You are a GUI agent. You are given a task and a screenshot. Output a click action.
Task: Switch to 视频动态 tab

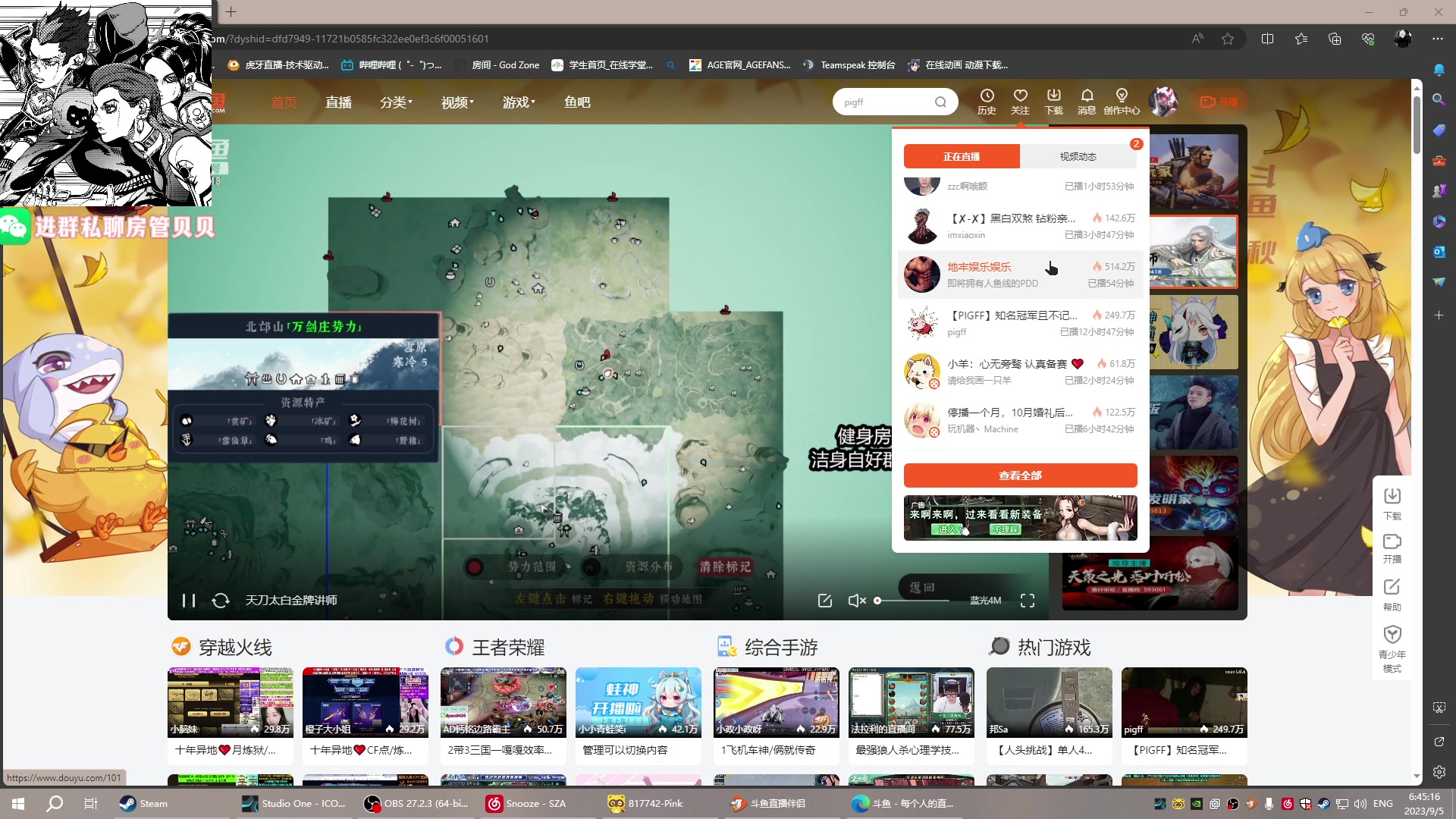pyautogui.click(x=1078, y=156)
